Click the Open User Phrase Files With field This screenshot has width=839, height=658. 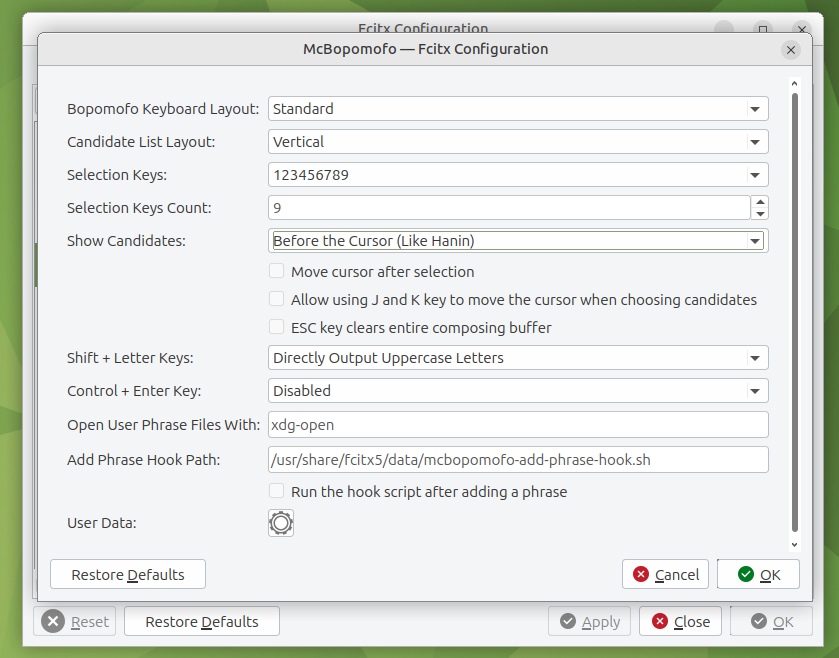[x=518, y=425]
